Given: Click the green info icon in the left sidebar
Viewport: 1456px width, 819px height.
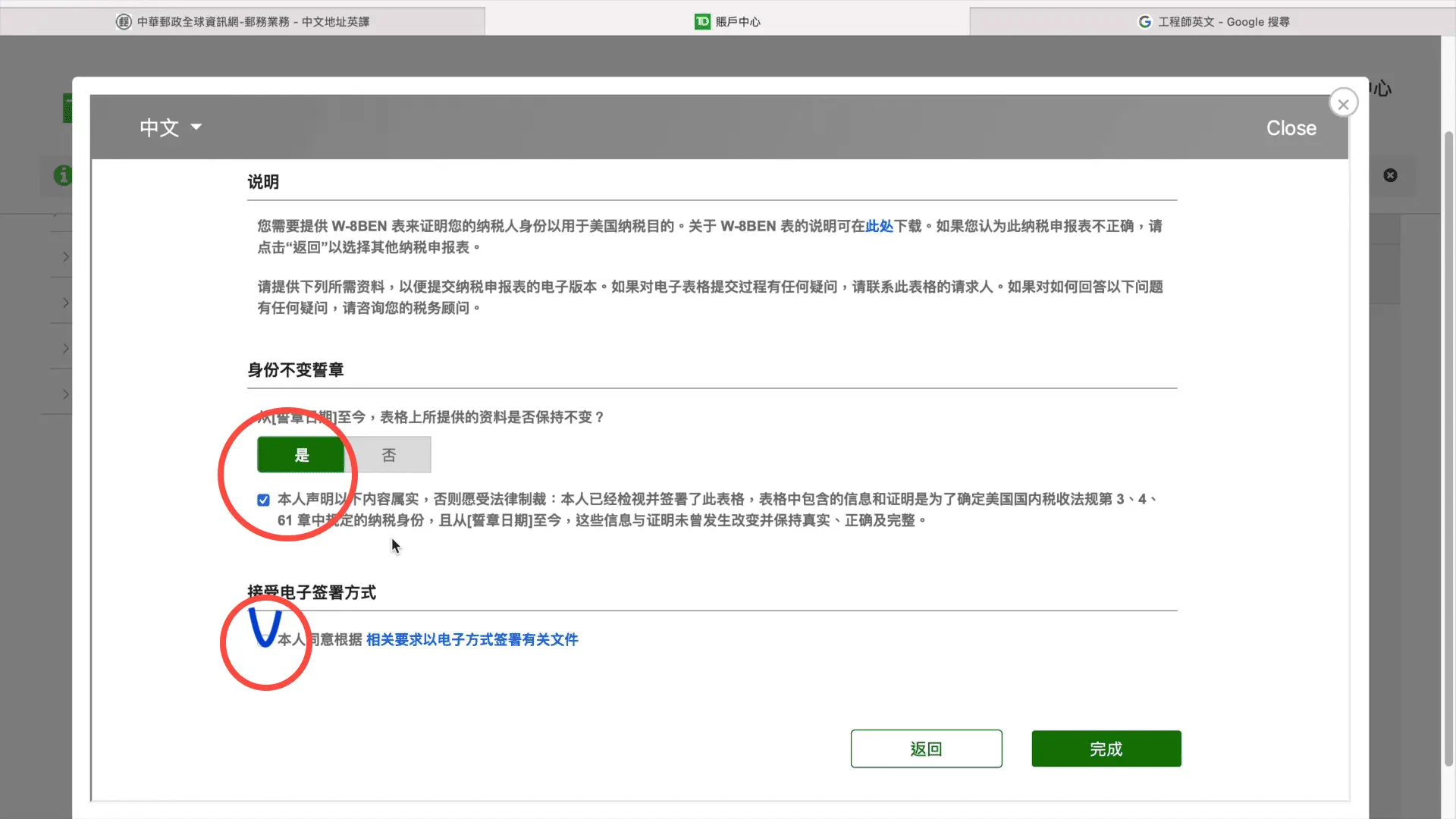Looking at the screenshot, I should point(63,175).
